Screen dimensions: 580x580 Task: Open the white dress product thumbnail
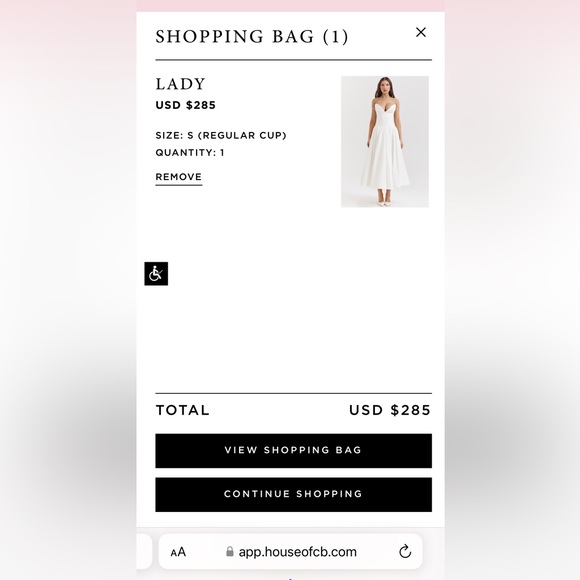[x=385, y=142]
